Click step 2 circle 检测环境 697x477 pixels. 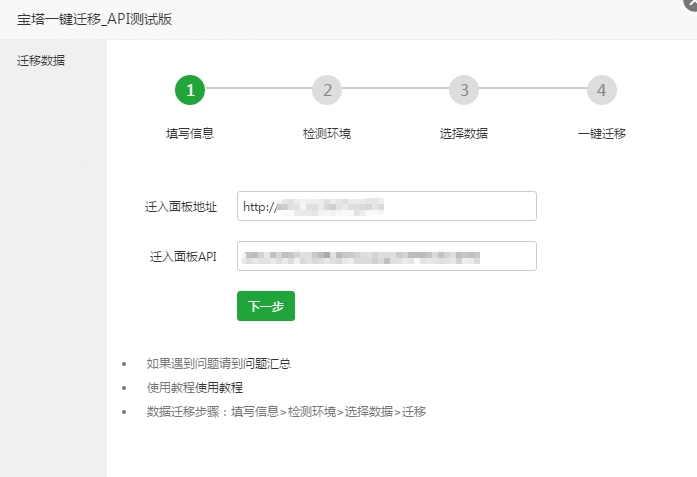click(x=327, y=90)
